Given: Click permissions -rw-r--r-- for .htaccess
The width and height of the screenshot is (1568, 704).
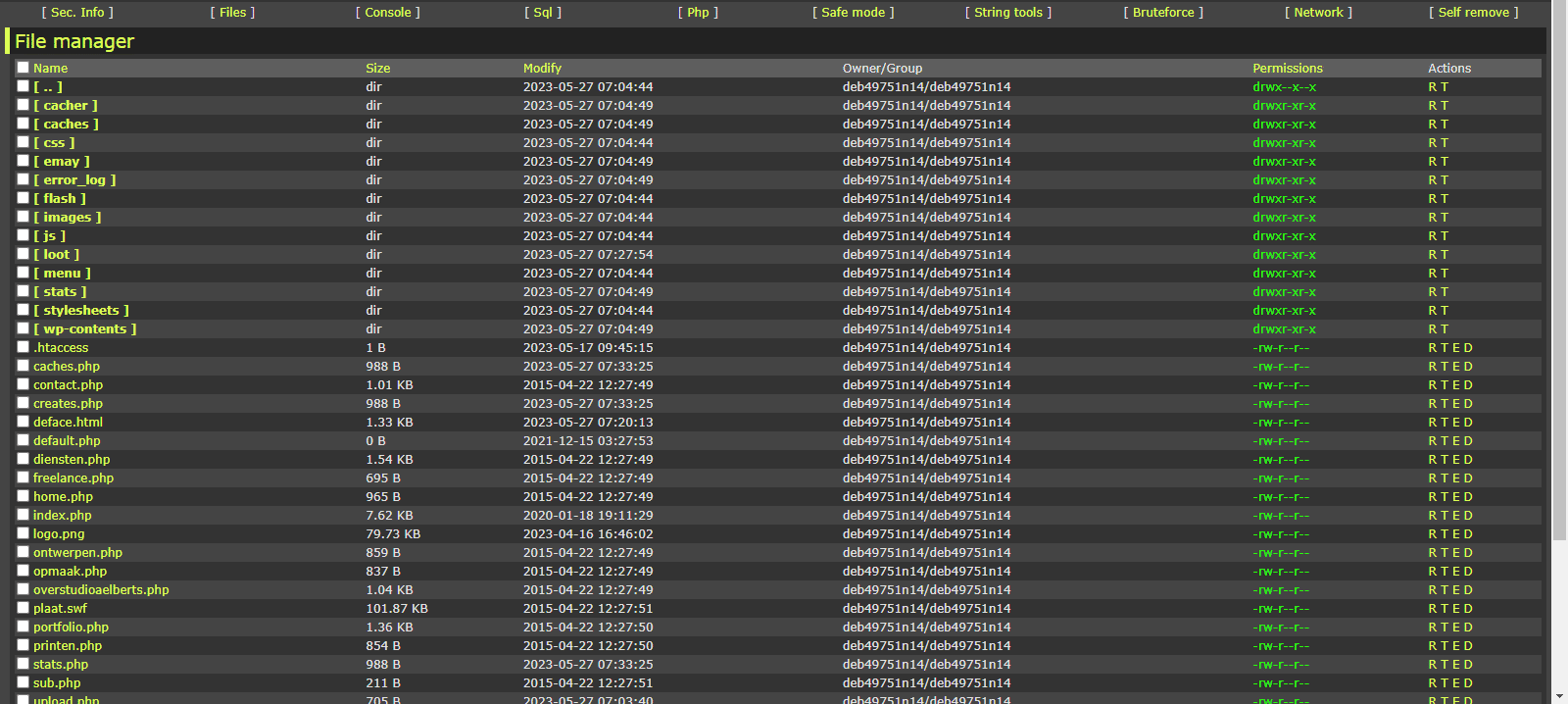Looking at the screenshot, I should pos(1281,348).
